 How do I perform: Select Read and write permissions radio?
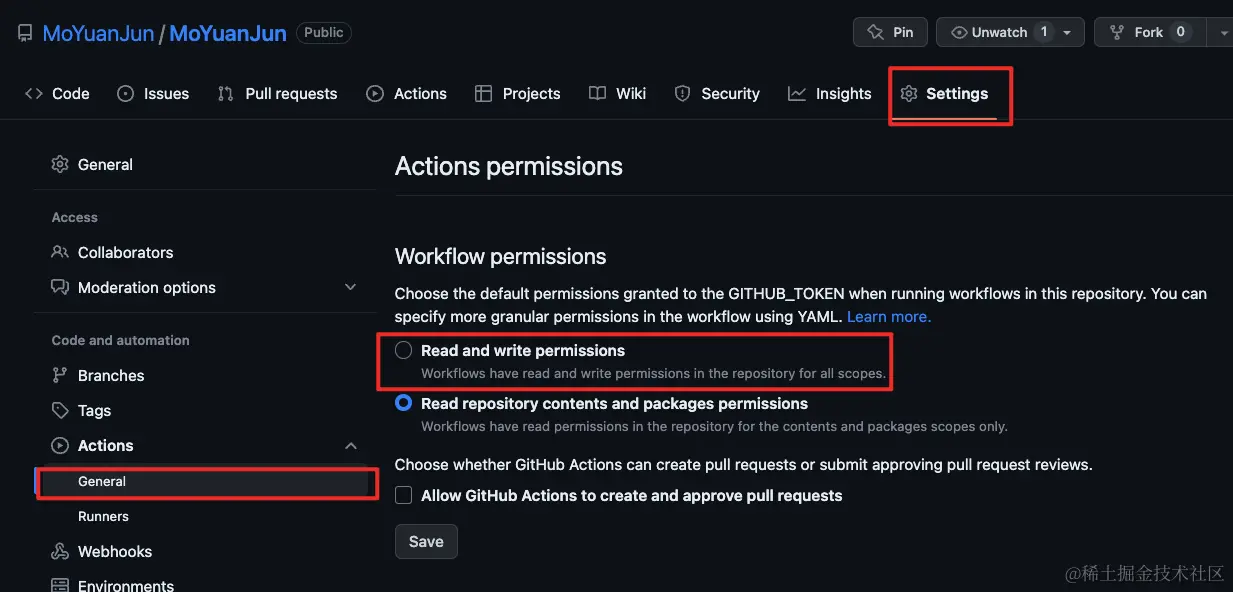click(404, 351)
